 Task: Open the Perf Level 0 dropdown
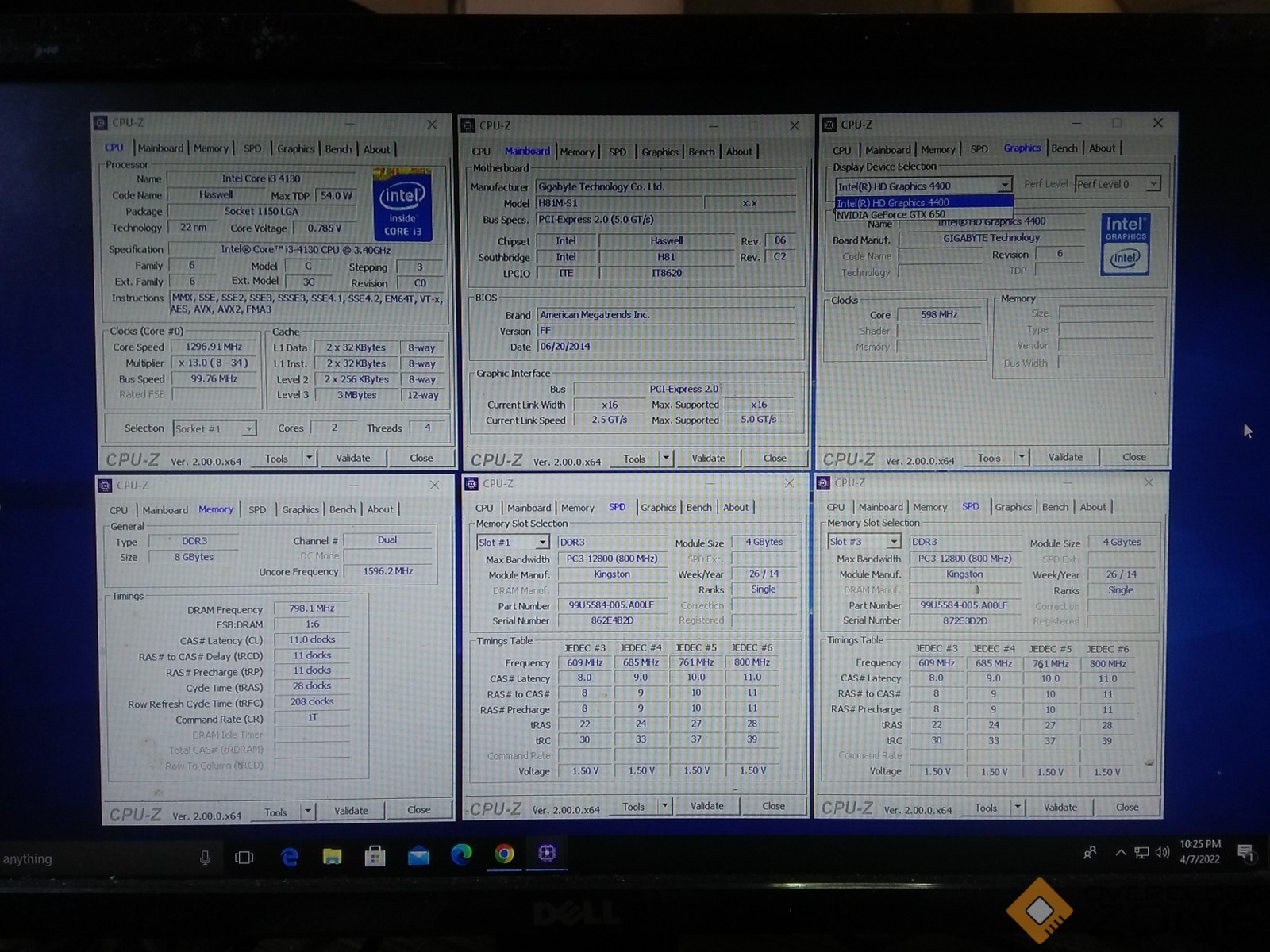[x=1118, y=184]
